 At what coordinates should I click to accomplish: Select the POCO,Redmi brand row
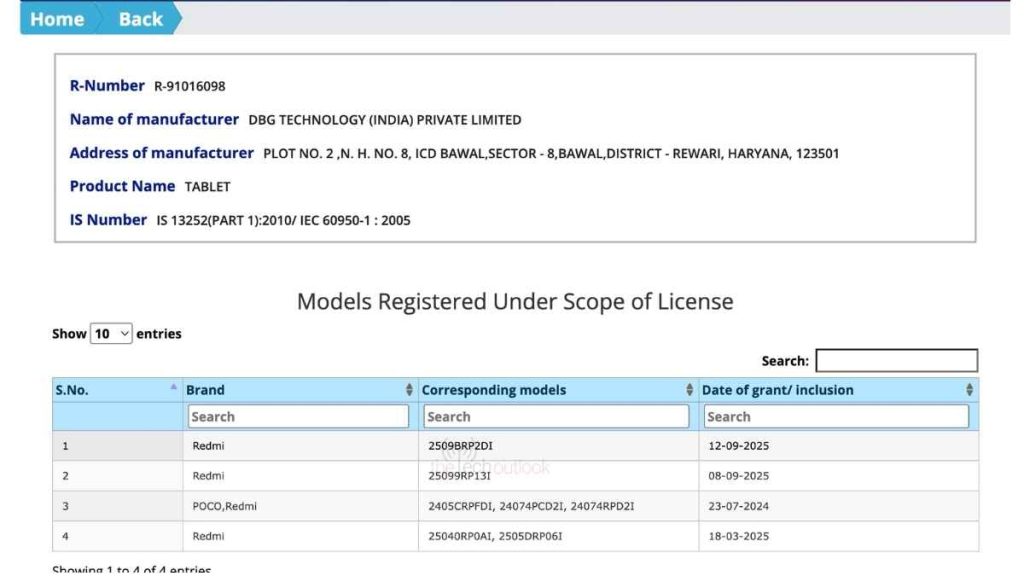coord(225,506)
